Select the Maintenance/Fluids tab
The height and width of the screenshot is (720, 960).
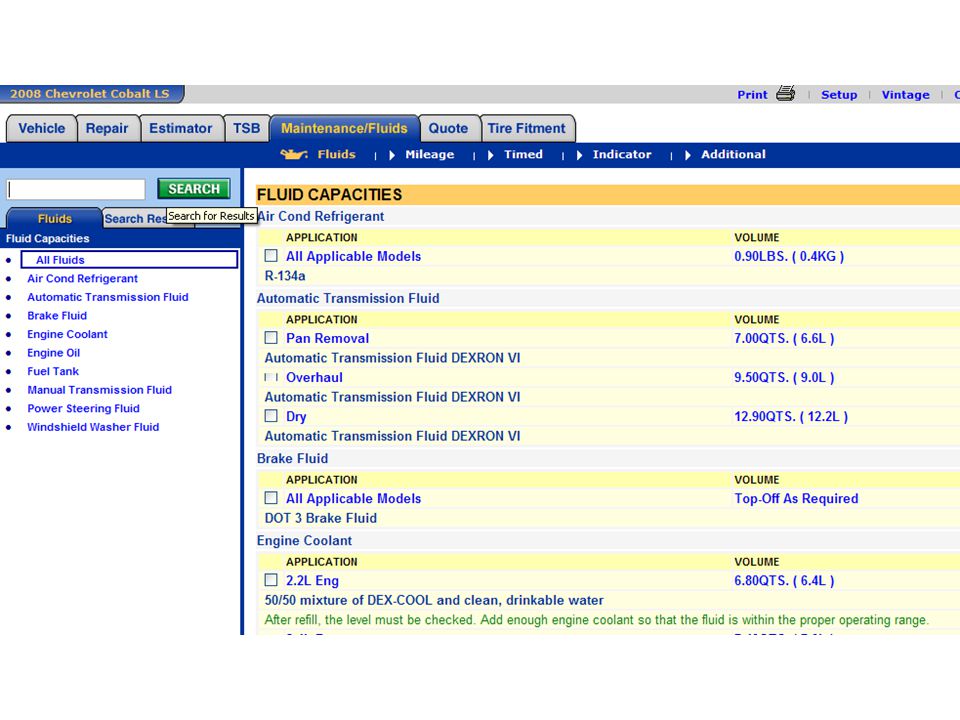344,129
